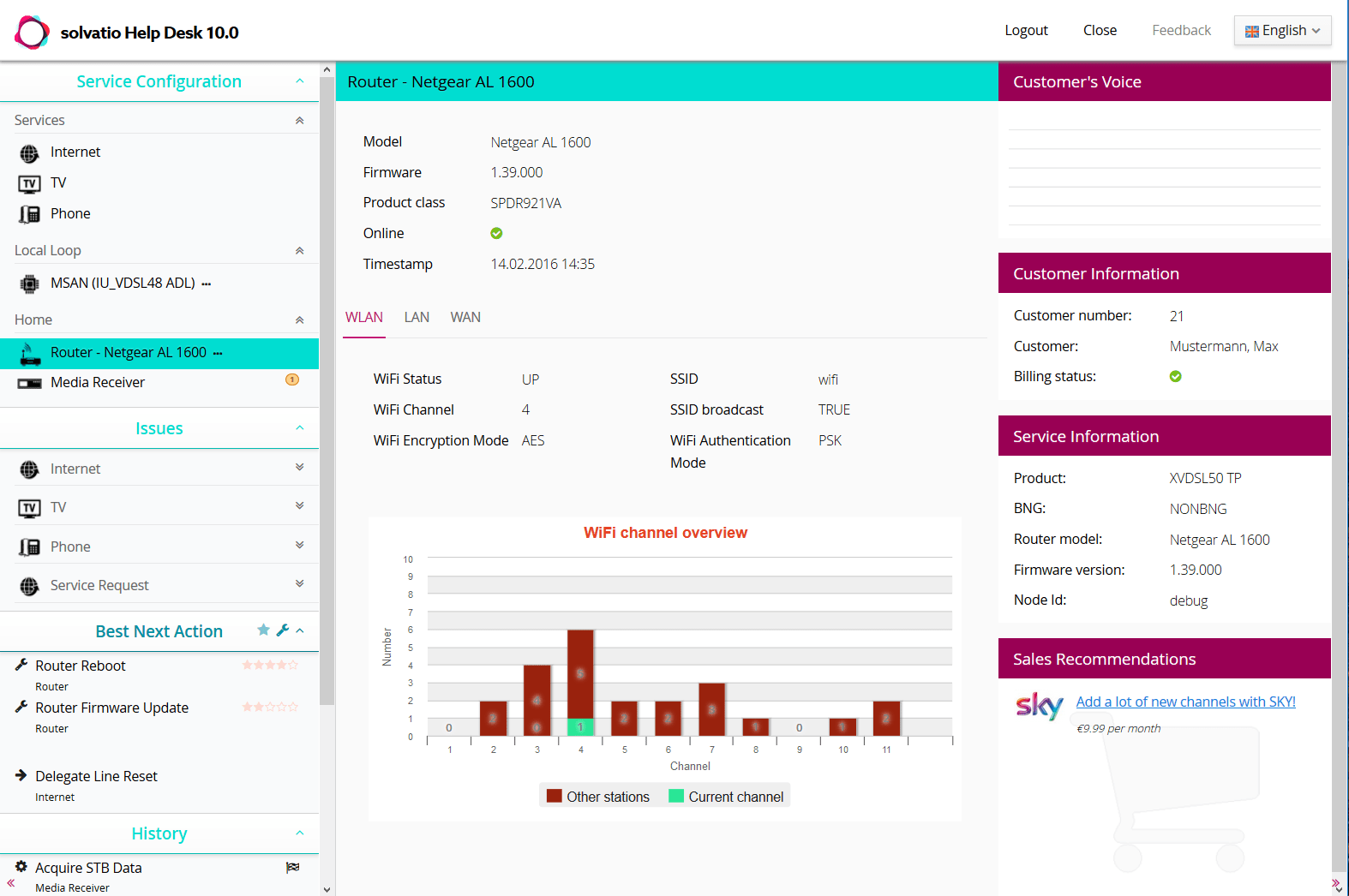
Task: Open the English language dropdown
Action: coord(1282,31)
